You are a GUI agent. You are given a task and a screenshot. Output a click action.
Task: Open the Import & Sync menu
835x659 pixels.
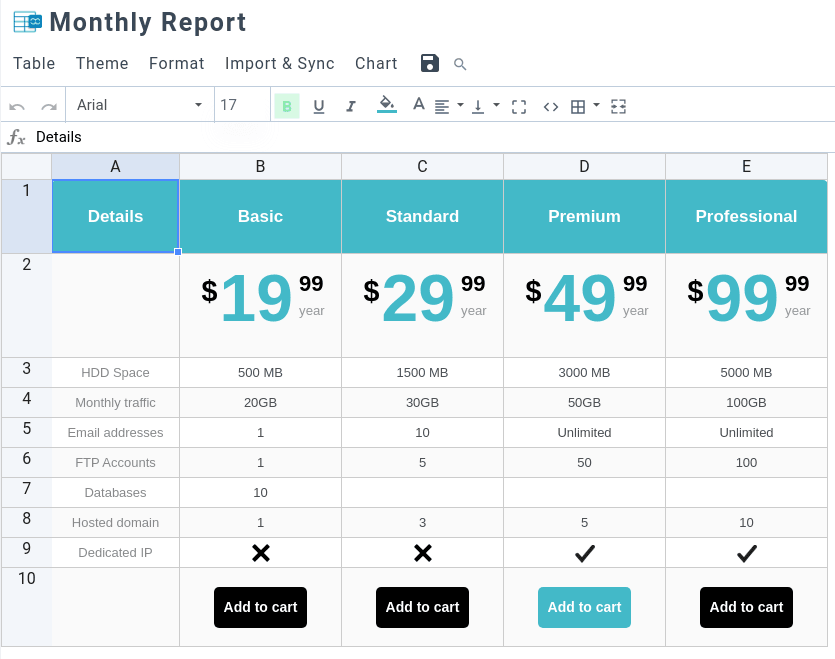click(280, 64)
